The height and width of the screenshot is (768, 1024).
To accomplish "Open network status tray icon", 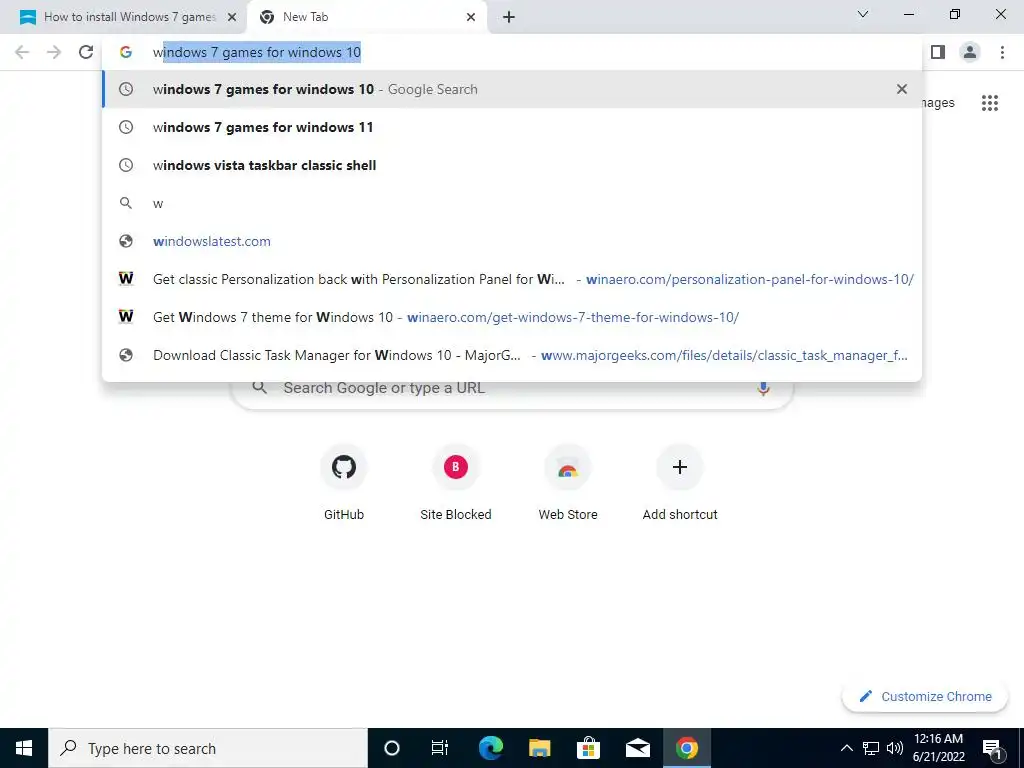I will coord(871,748).
